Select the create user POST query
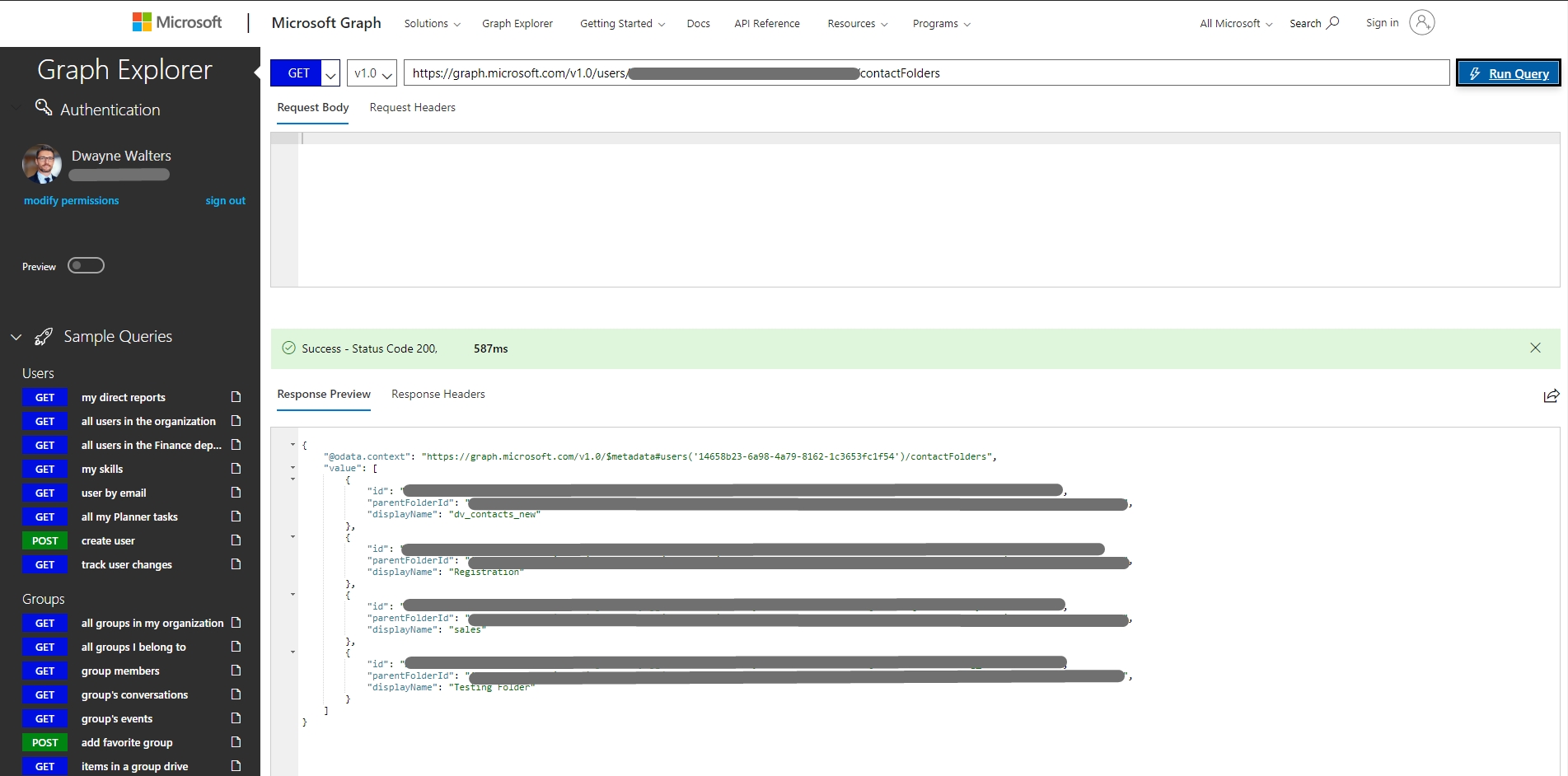The height and width of the screenshot is (776, 1568). point(108,540)
